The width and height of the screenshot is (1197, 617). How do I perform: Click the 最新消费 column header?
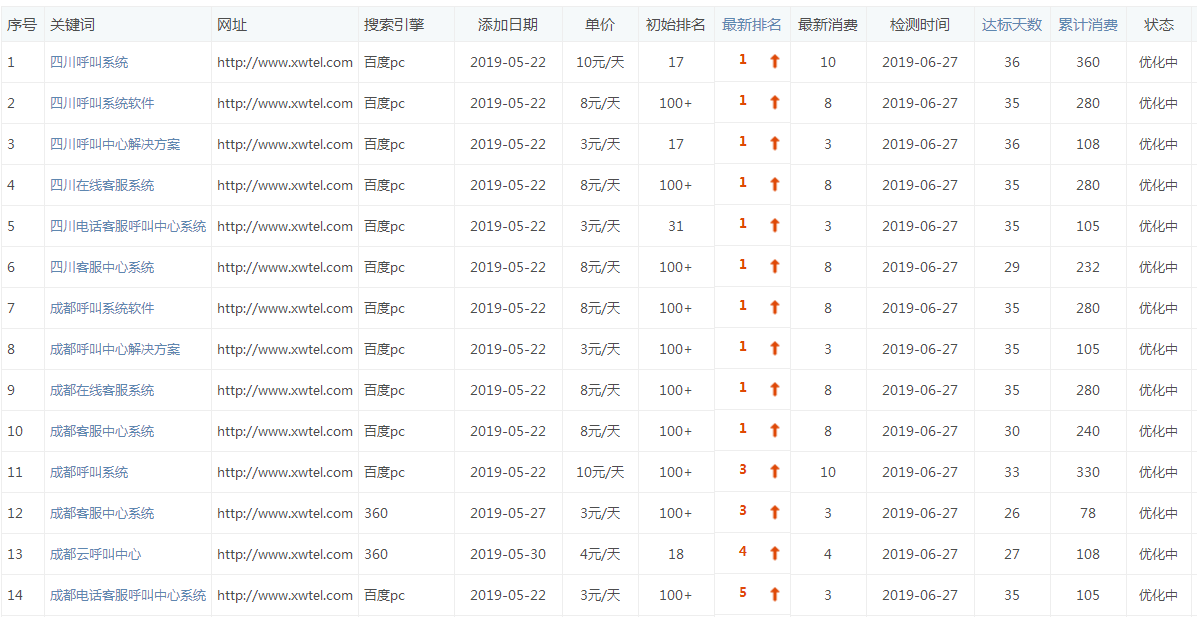(828, 24)
